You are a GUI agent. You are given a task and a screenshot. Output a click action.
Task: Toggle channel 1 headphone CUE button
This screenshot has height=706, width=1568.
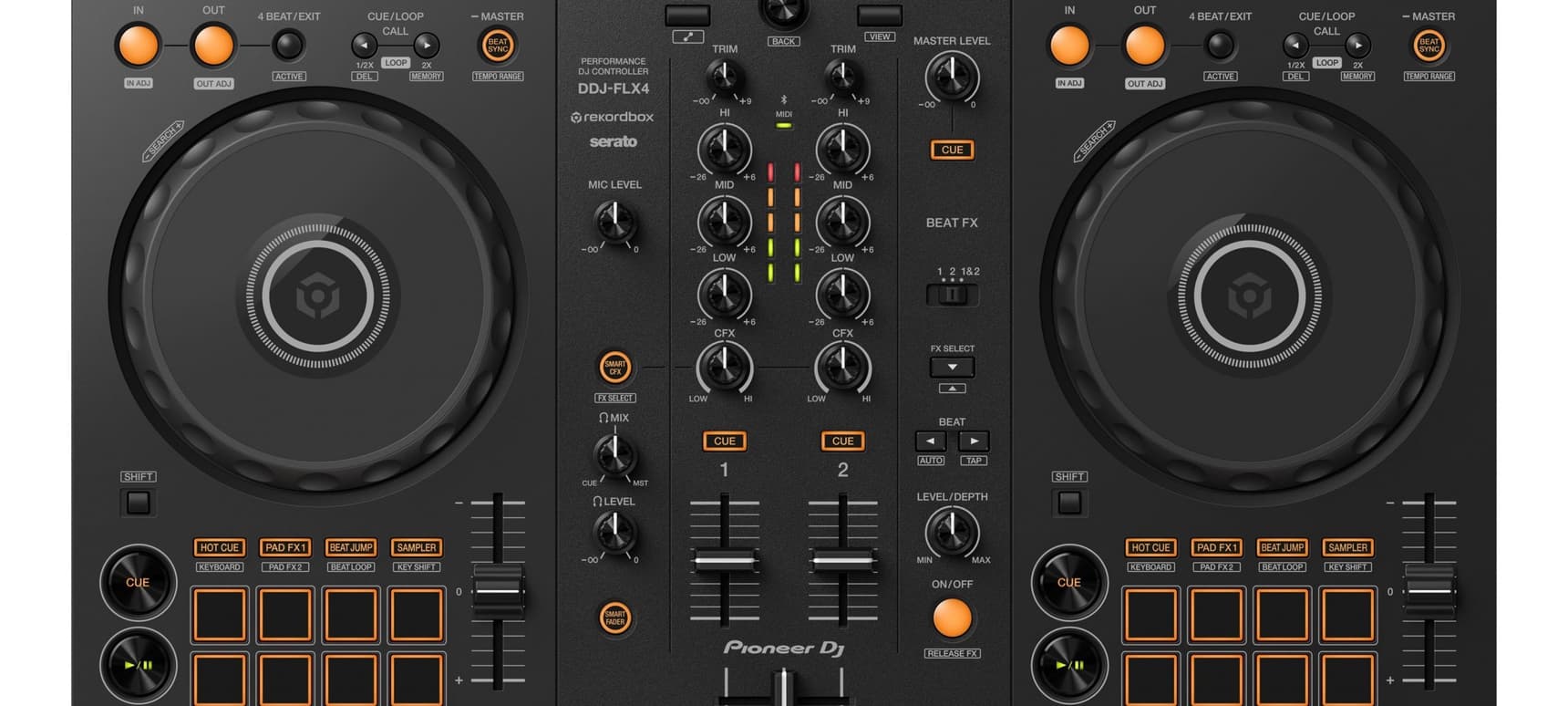click(725, 441)
